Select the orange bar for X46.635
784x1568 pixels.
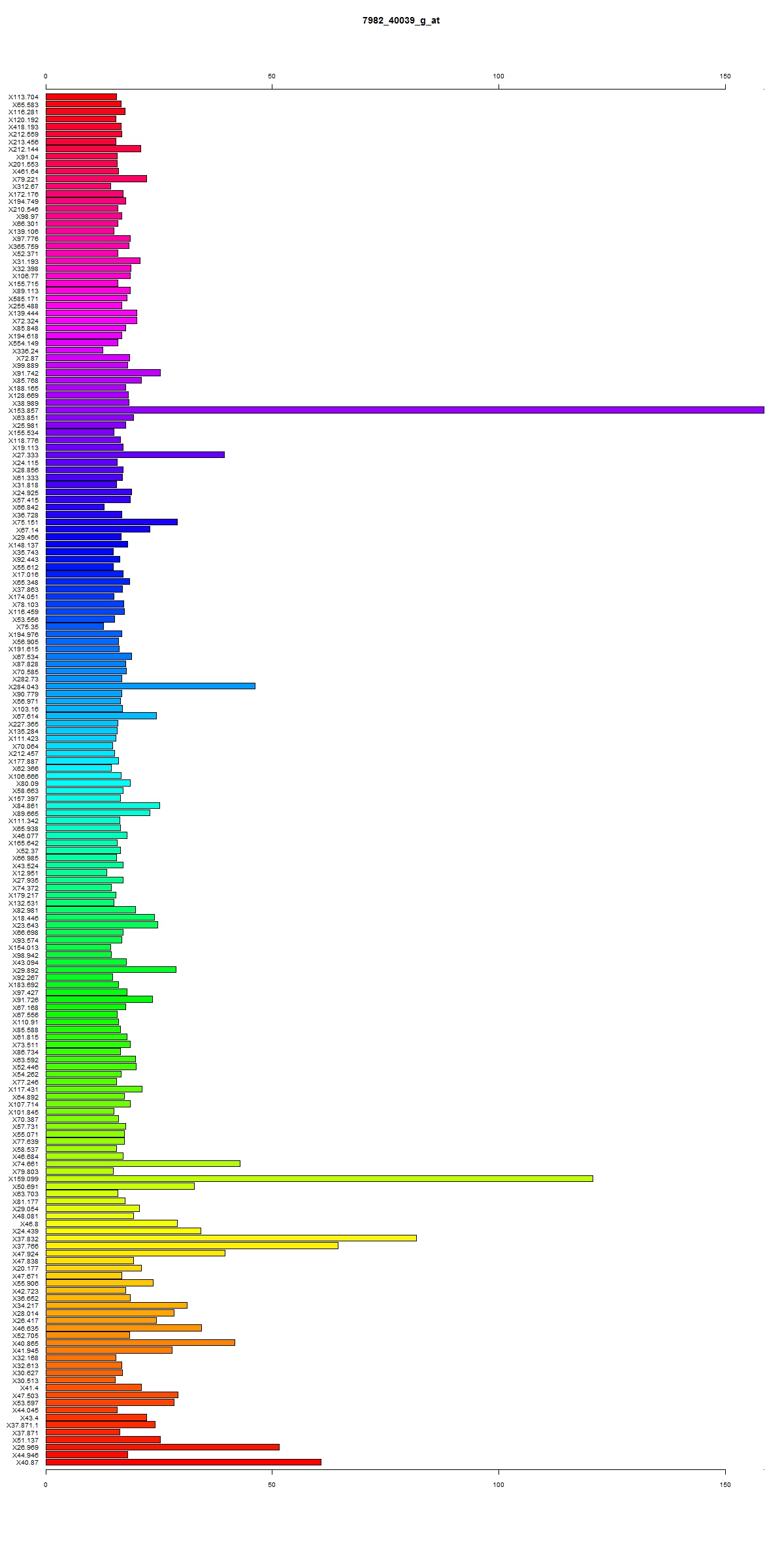tap(123, 1328)
